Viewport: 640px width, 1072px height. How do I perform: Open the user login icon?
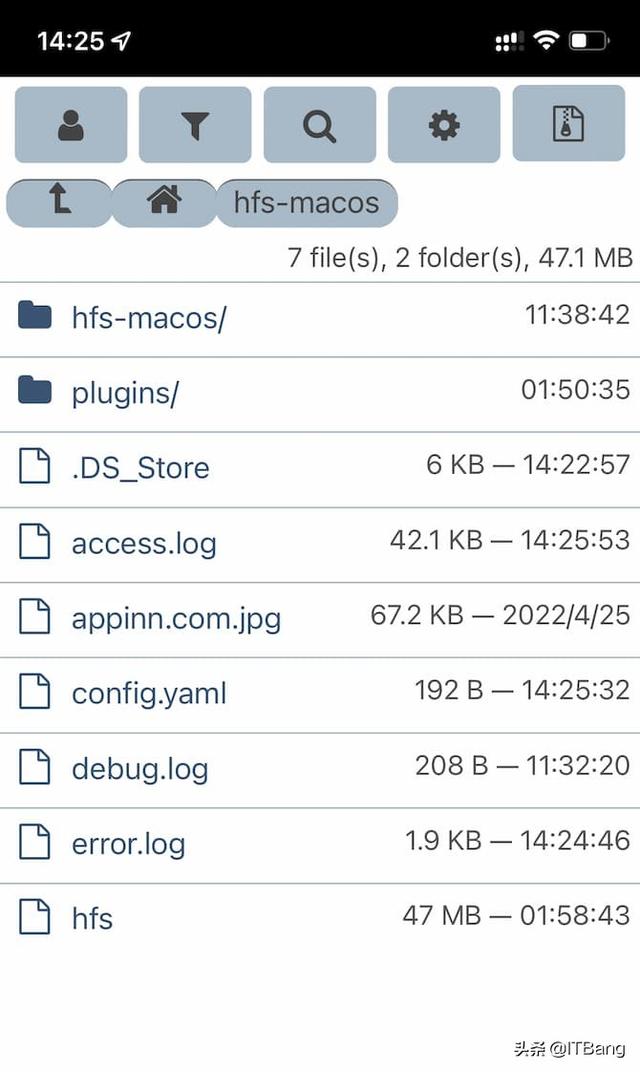[71, 125]
